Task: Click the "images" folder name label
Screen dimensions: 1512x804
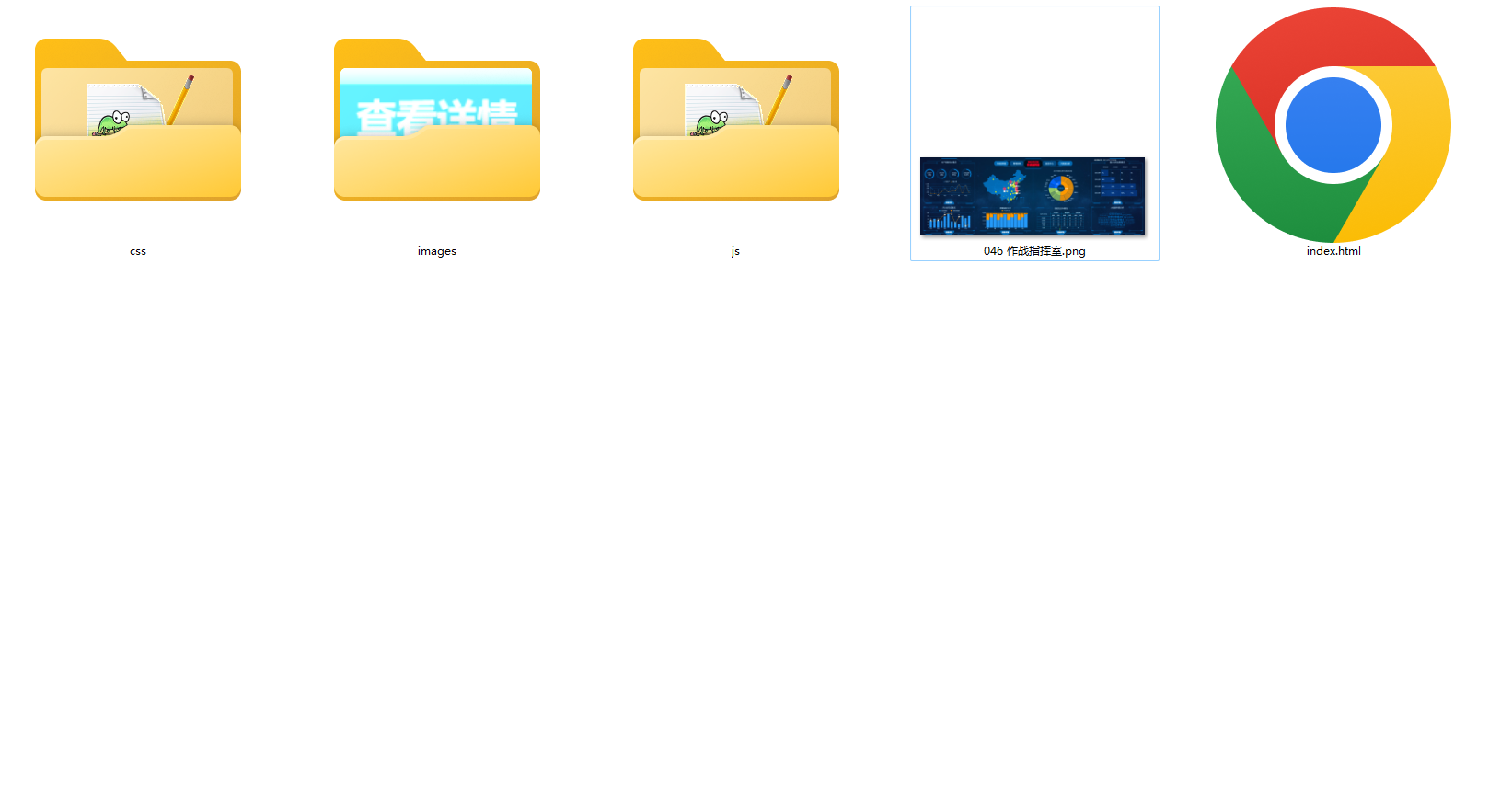Action: pyautogui.click(x=437, y=251)
